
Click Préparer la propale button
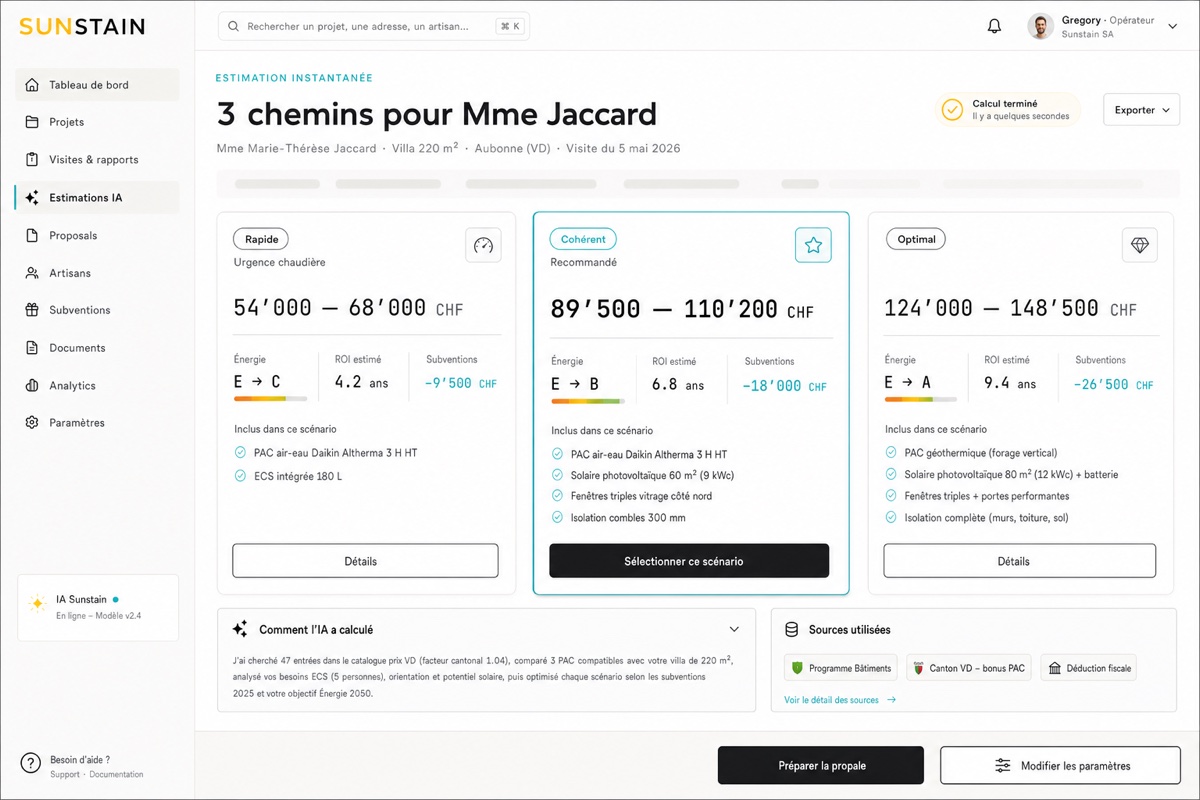click(821, 766)
